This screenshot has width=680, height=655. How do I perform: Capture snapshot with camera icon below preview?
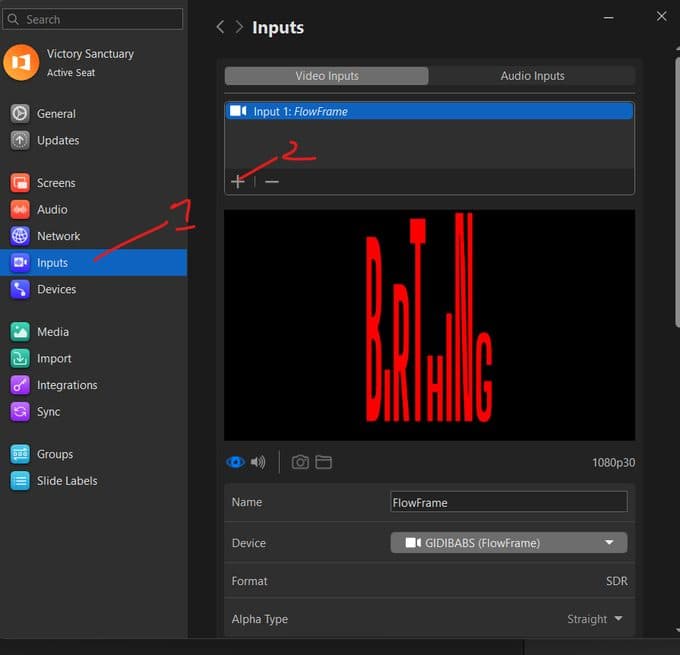pos(300,462)
